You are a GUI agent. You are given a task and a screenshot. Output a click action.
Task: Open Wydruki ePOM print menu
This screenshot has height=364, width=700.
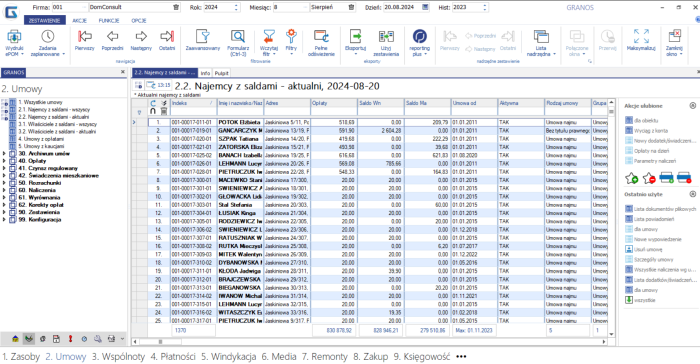point(14,43)
